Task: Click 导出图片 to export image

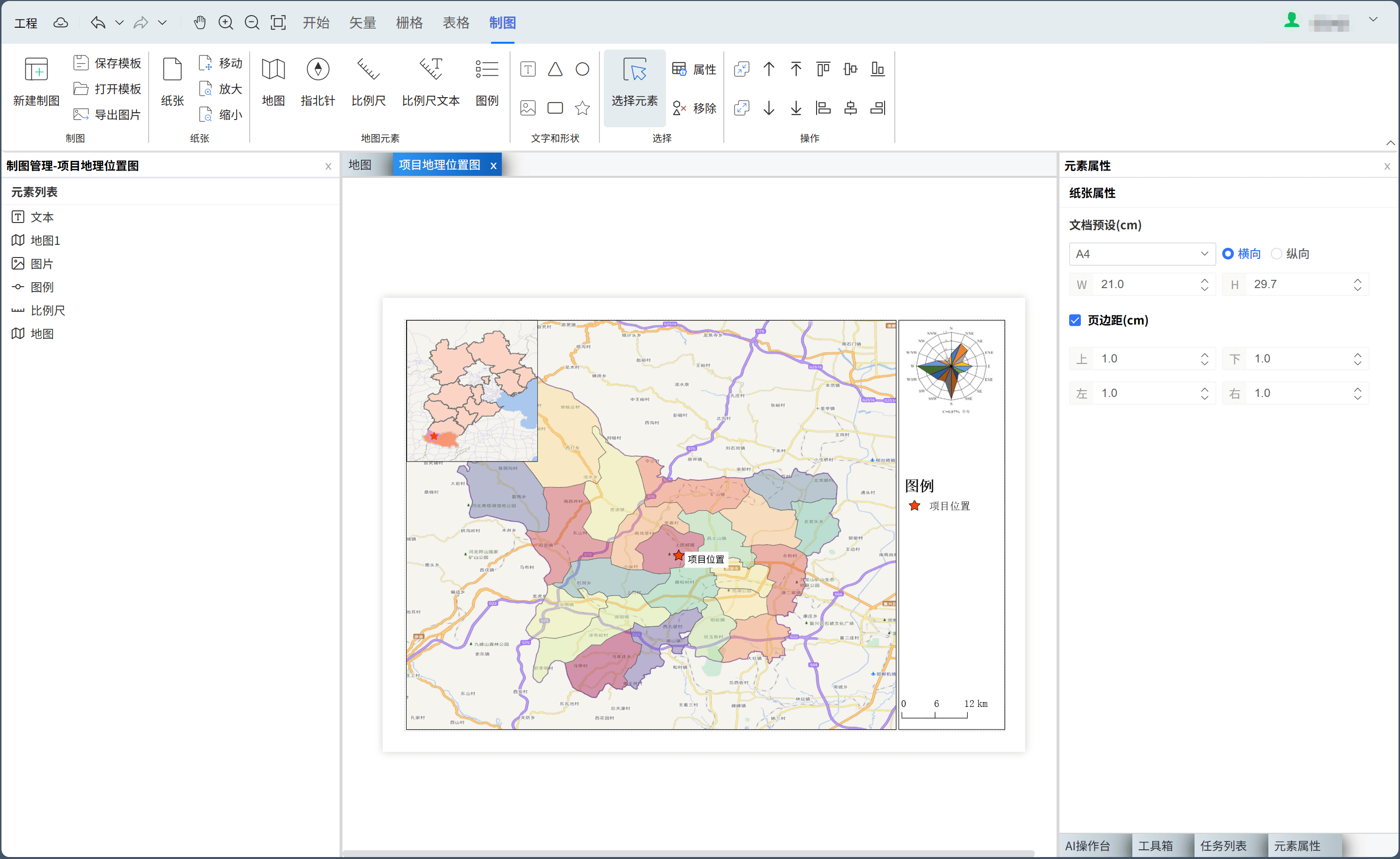Action: tap(107, 115)
